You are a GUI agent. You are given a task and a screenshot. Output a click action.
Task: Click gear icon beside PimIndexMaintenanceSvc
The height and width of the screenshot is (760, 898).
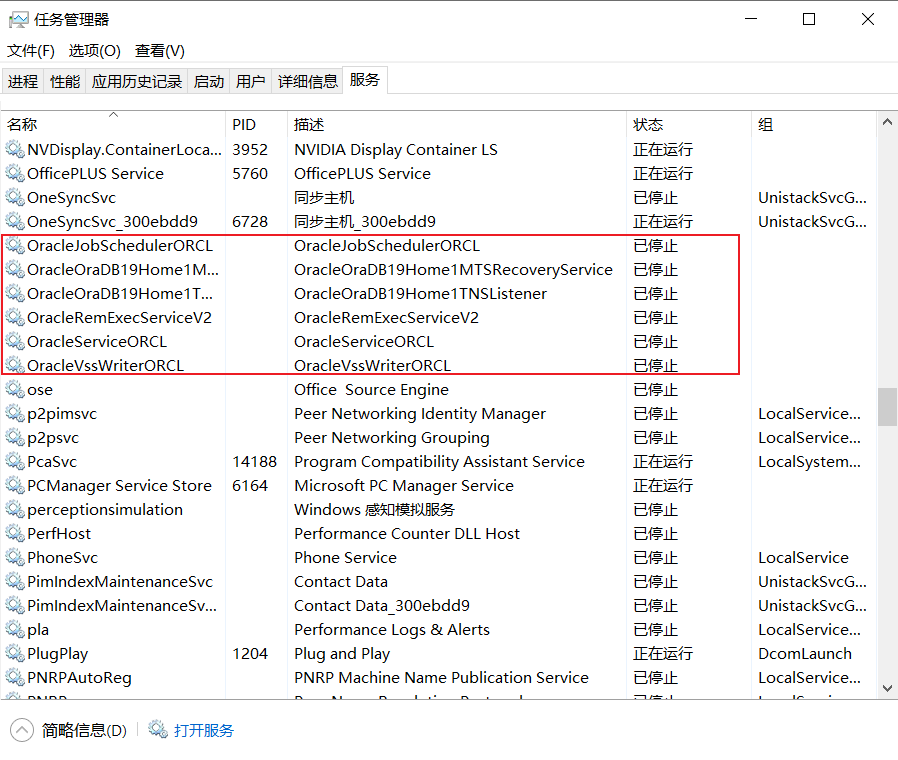click(15, 582)
